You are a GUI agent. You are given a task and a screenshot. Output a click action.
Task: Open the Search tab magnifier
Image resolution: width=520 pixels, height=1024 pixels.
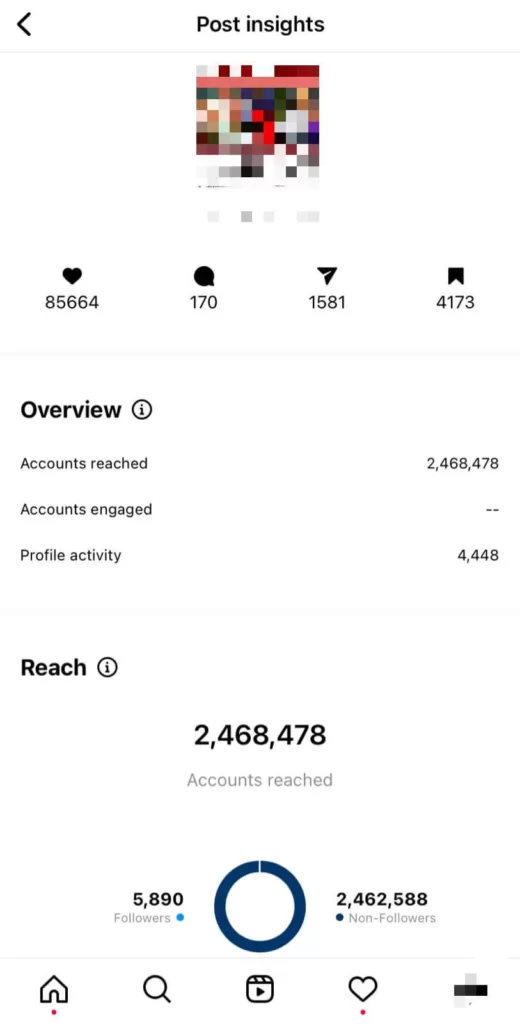(157, 990)
